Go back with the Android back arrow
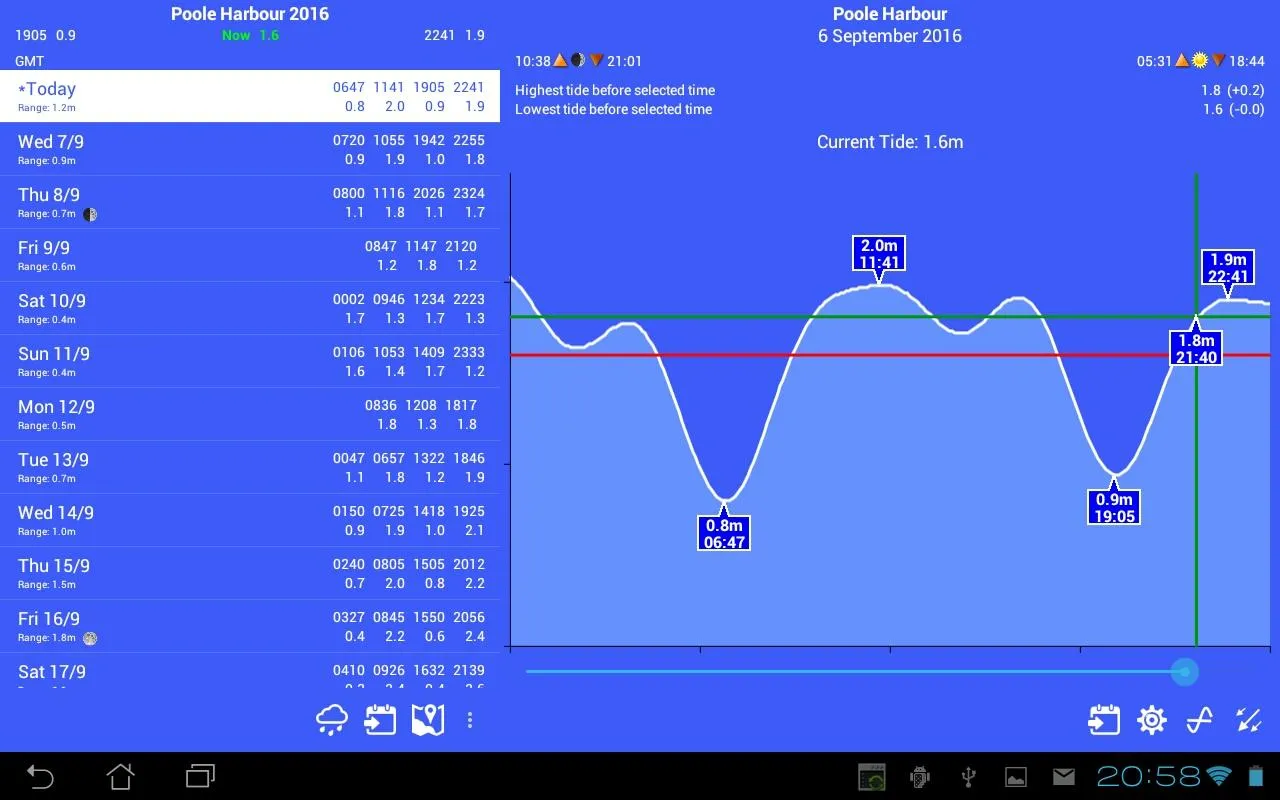1280x800 pixels. [x=40, y=776]
